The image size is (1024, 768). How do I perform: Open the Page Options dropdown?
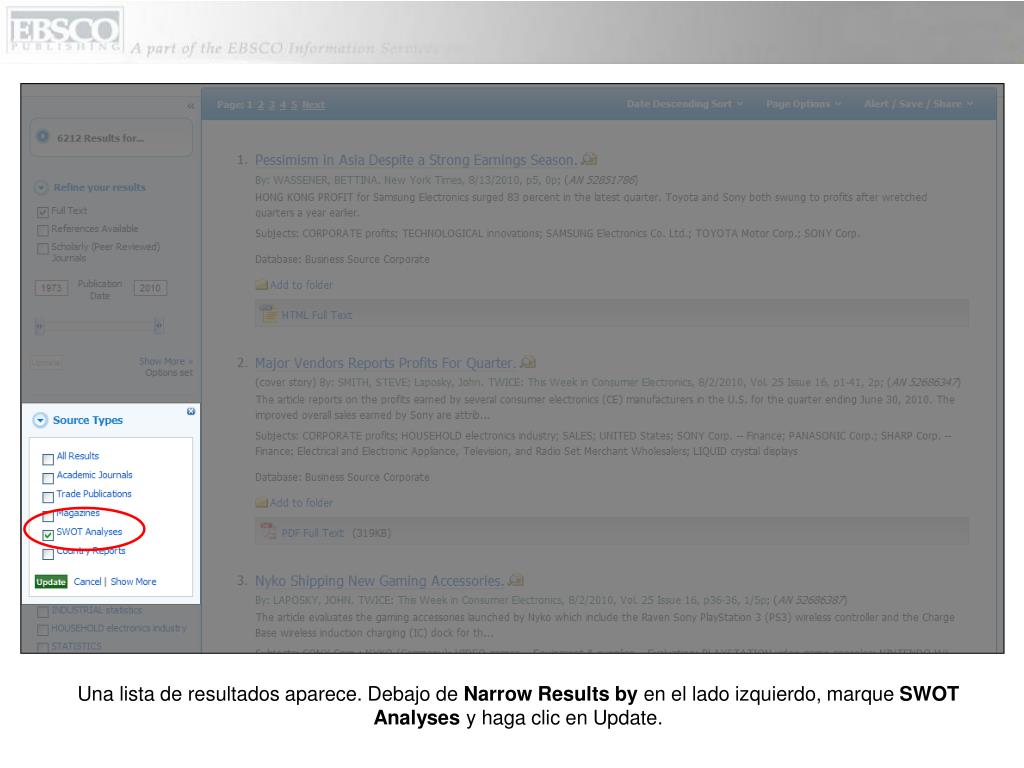point(803,104)
